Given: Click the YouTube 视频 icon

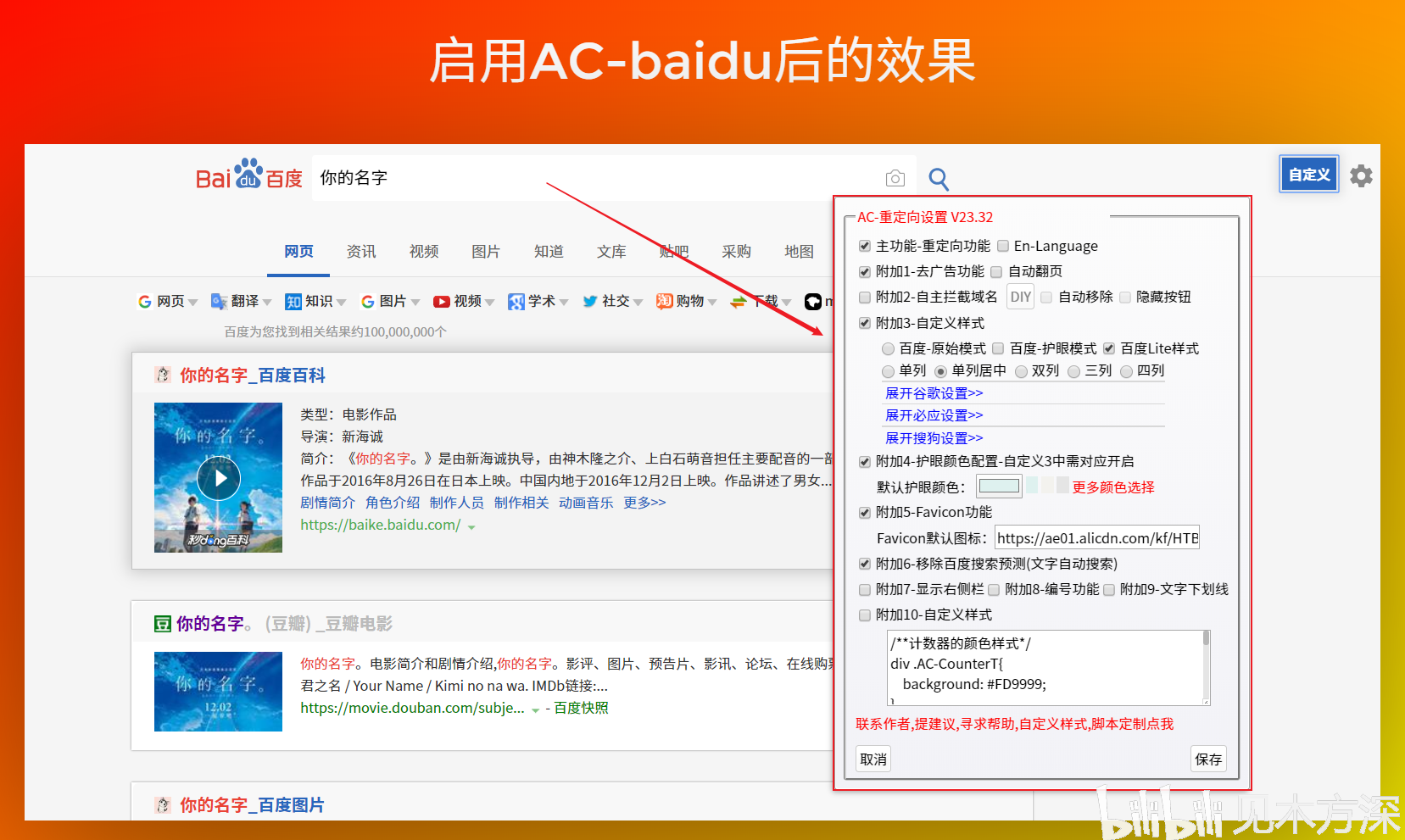Looking at the screenshot, I should point(442,302).
